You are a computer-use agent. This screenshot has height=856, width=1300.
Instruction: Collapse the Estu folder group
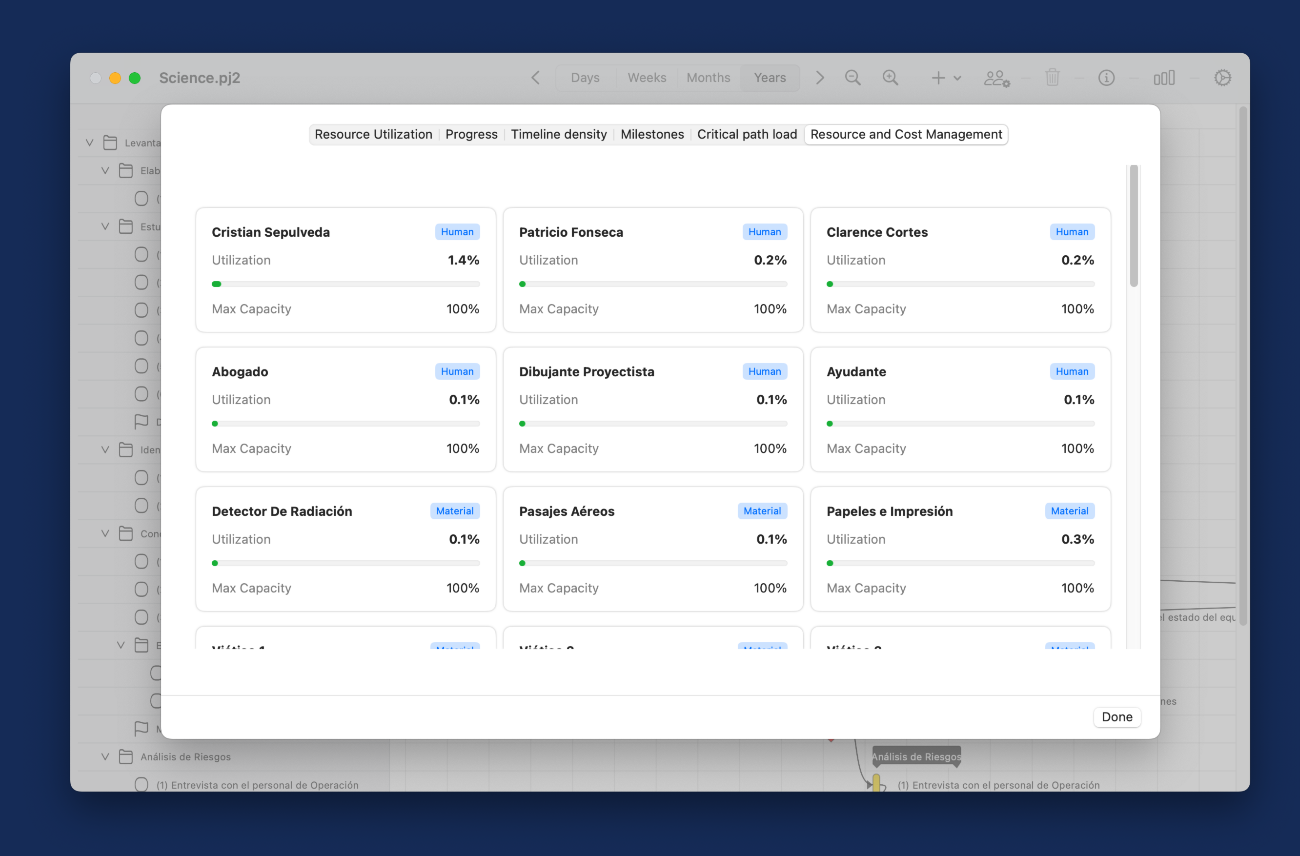[105, 227]
